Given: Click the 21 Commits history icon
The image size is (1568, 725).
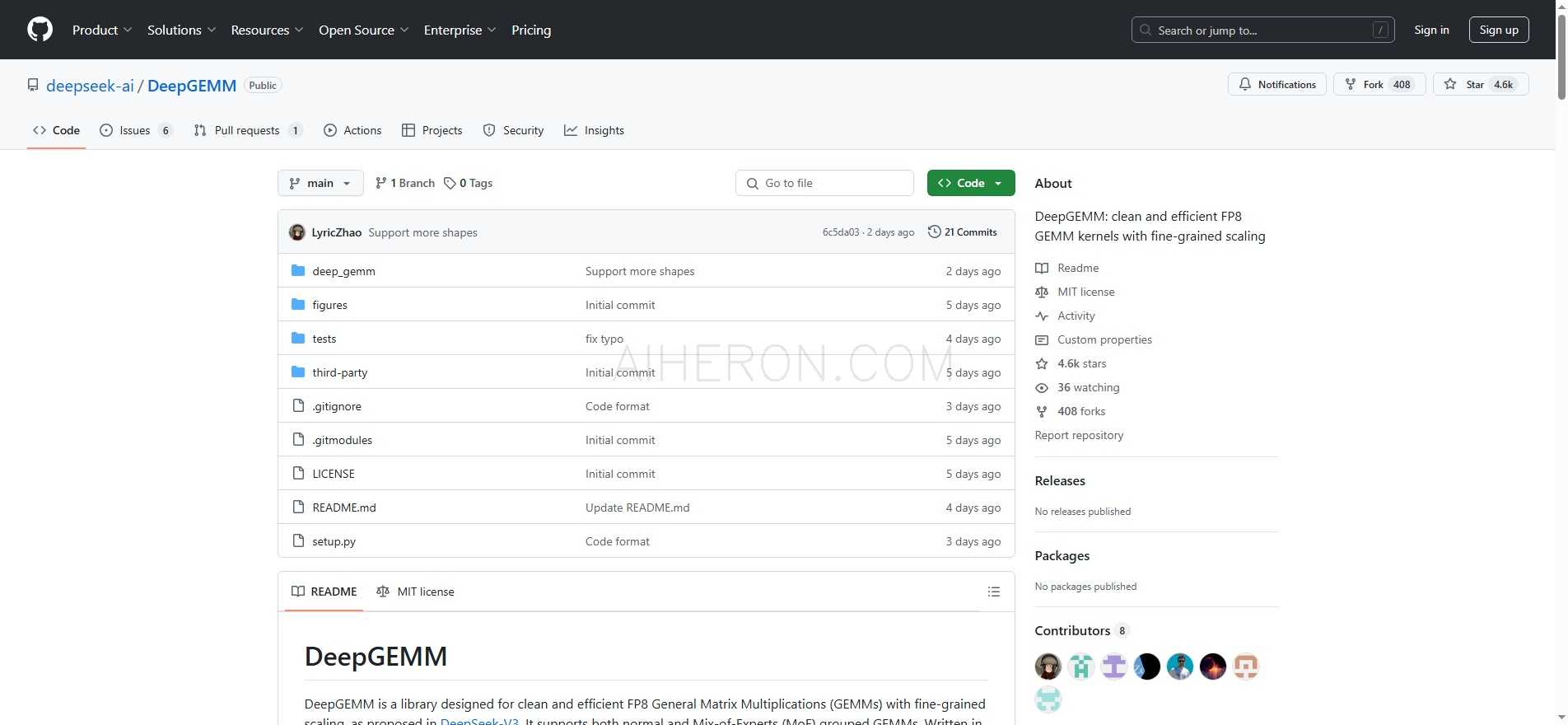Looking at the screenshot, I should click(934, 232).
